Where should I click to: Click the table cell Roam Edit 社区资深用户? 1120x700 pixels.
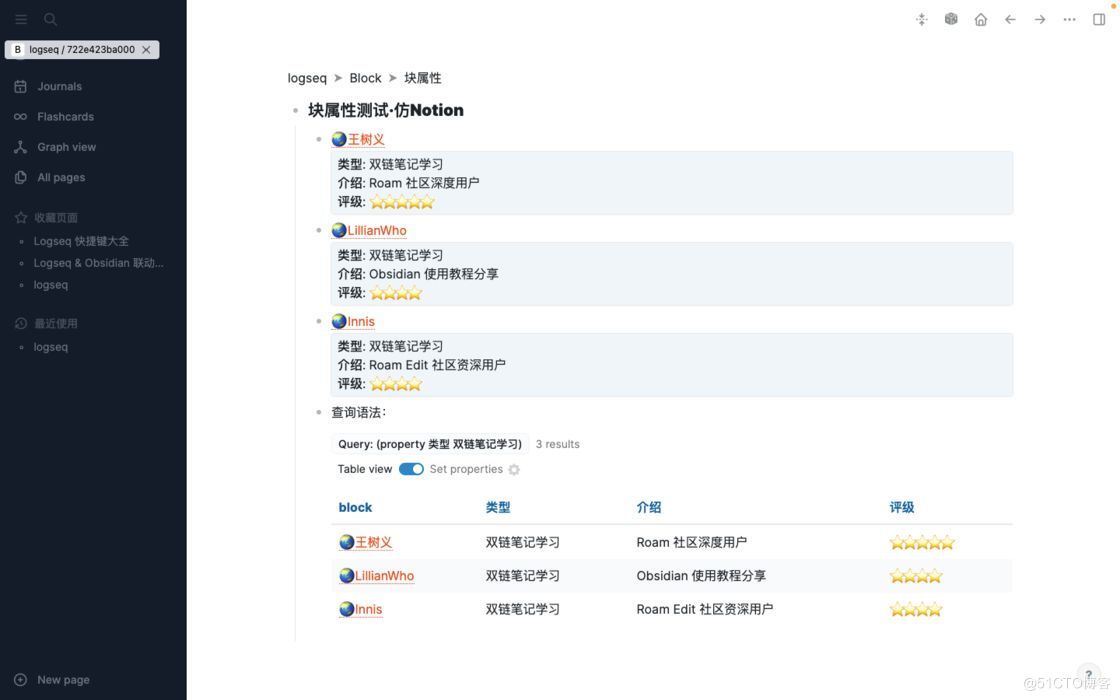pyautogui.click(x=705, y=609)
